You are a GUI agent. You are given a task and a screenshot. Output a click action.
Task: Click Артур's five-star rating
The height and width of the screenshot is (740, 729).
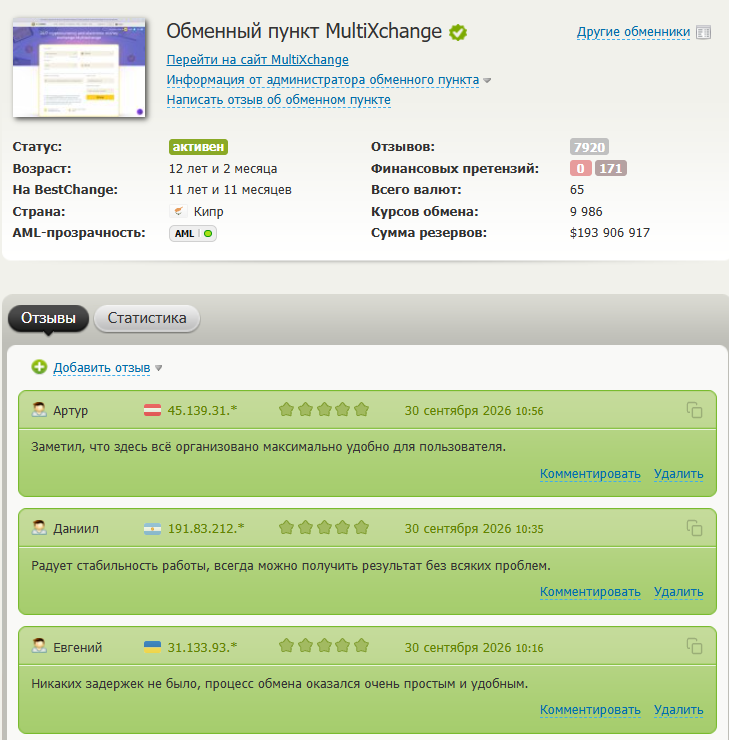[324, 409]
